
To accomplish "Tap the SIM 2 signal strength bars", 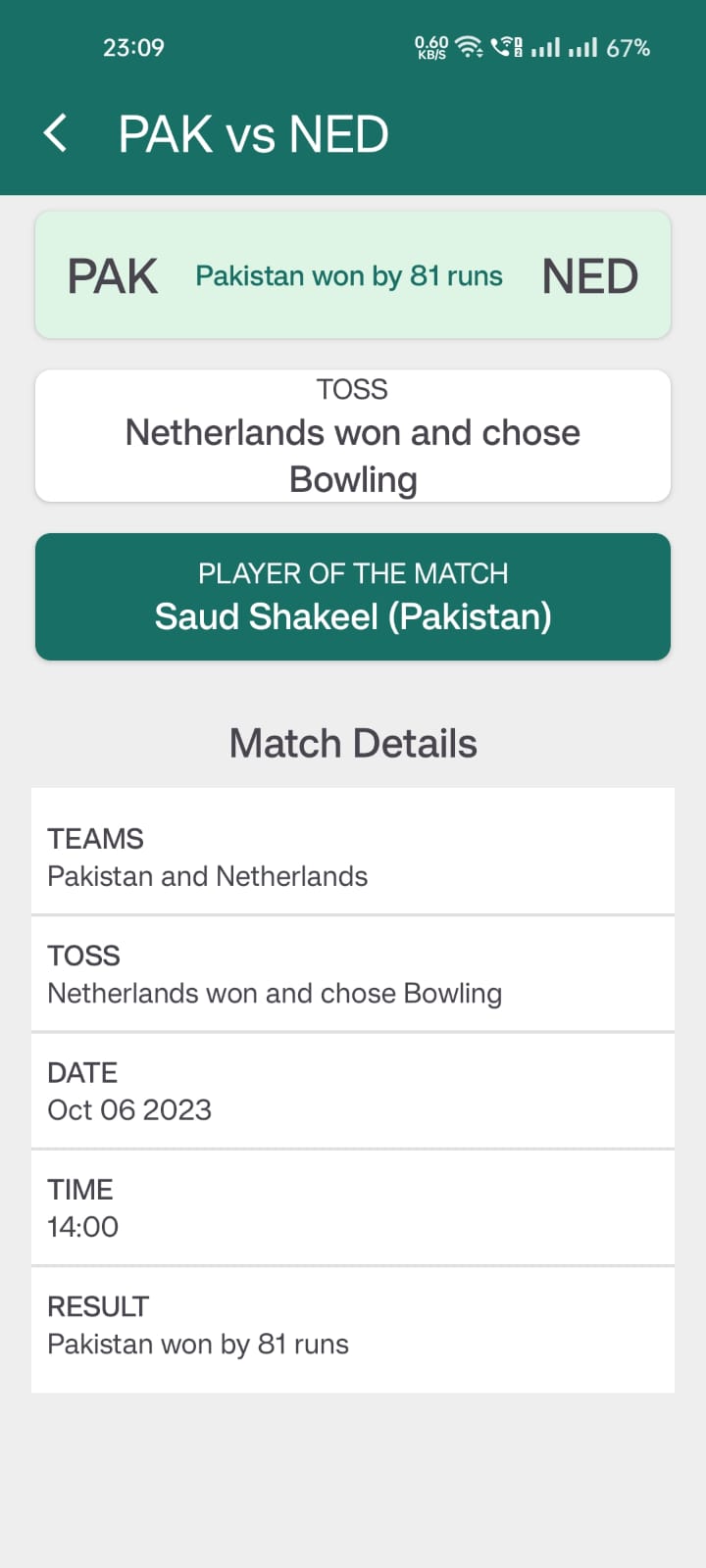I will click(x=585, y=45).
